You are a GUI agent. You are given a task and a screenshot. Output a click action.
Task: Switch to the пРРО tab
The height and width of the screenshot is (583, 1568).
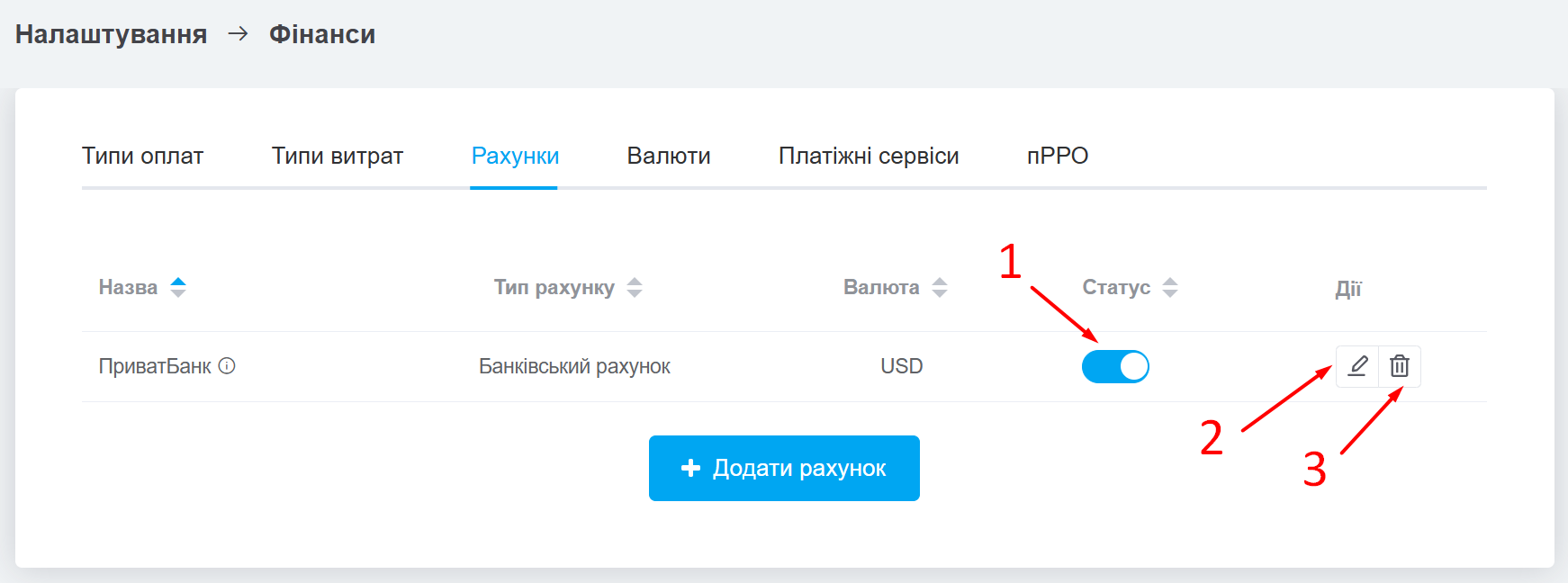tap(1058, 157)
